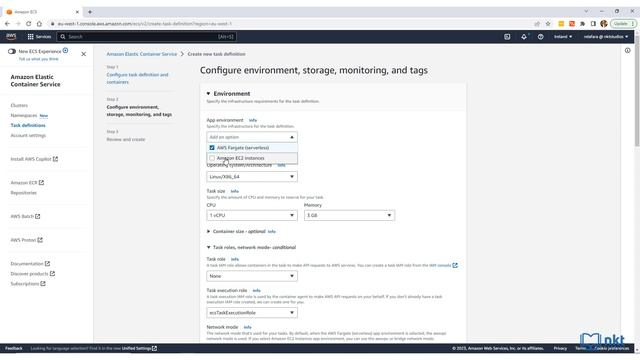Open Amazon ECR external link

pos(27,183)
